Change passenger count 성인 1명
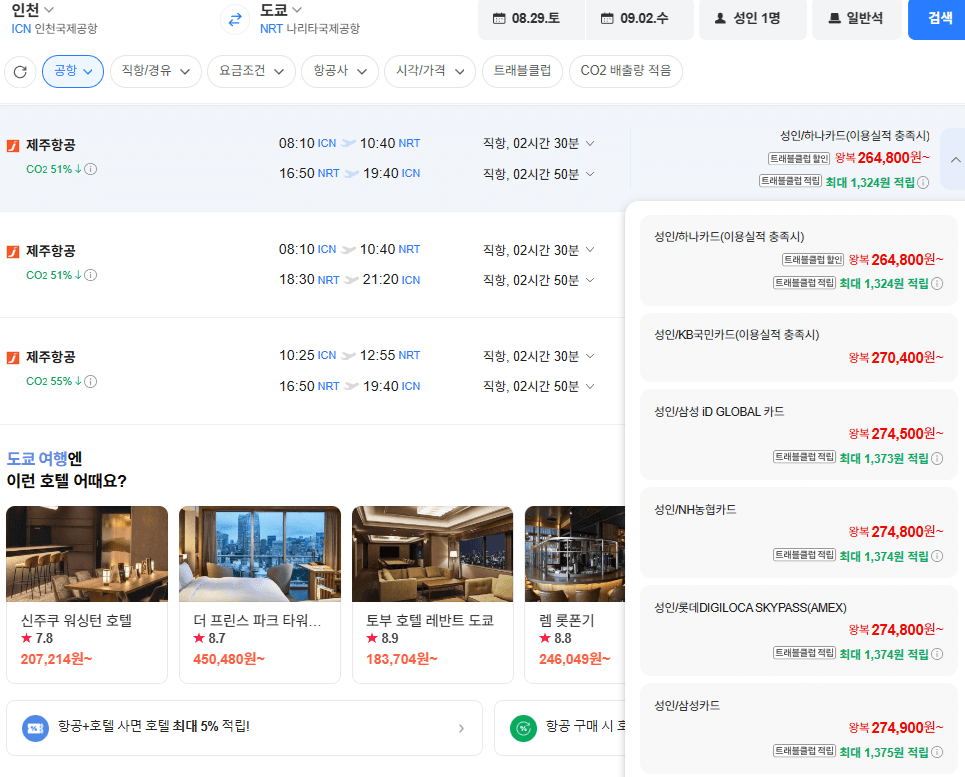965x777 pixels. click(753, 19)
